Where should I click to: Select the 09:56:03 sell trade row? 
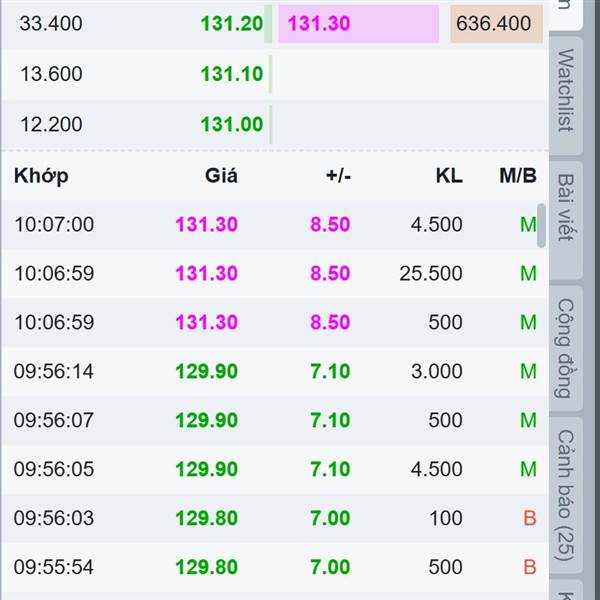(x=270, y=519)
